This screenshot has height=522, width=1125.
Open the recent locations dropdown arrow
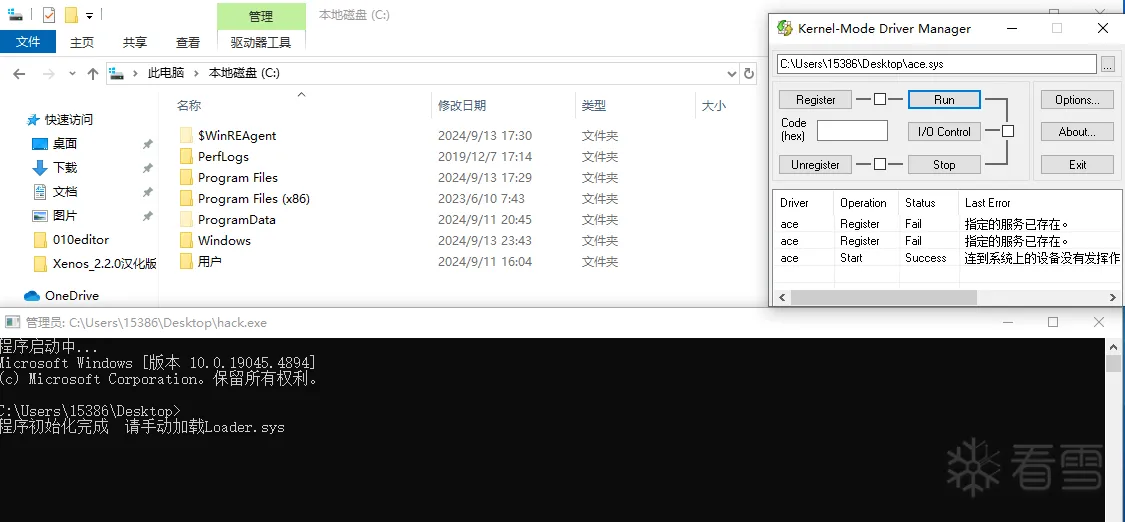72,73
